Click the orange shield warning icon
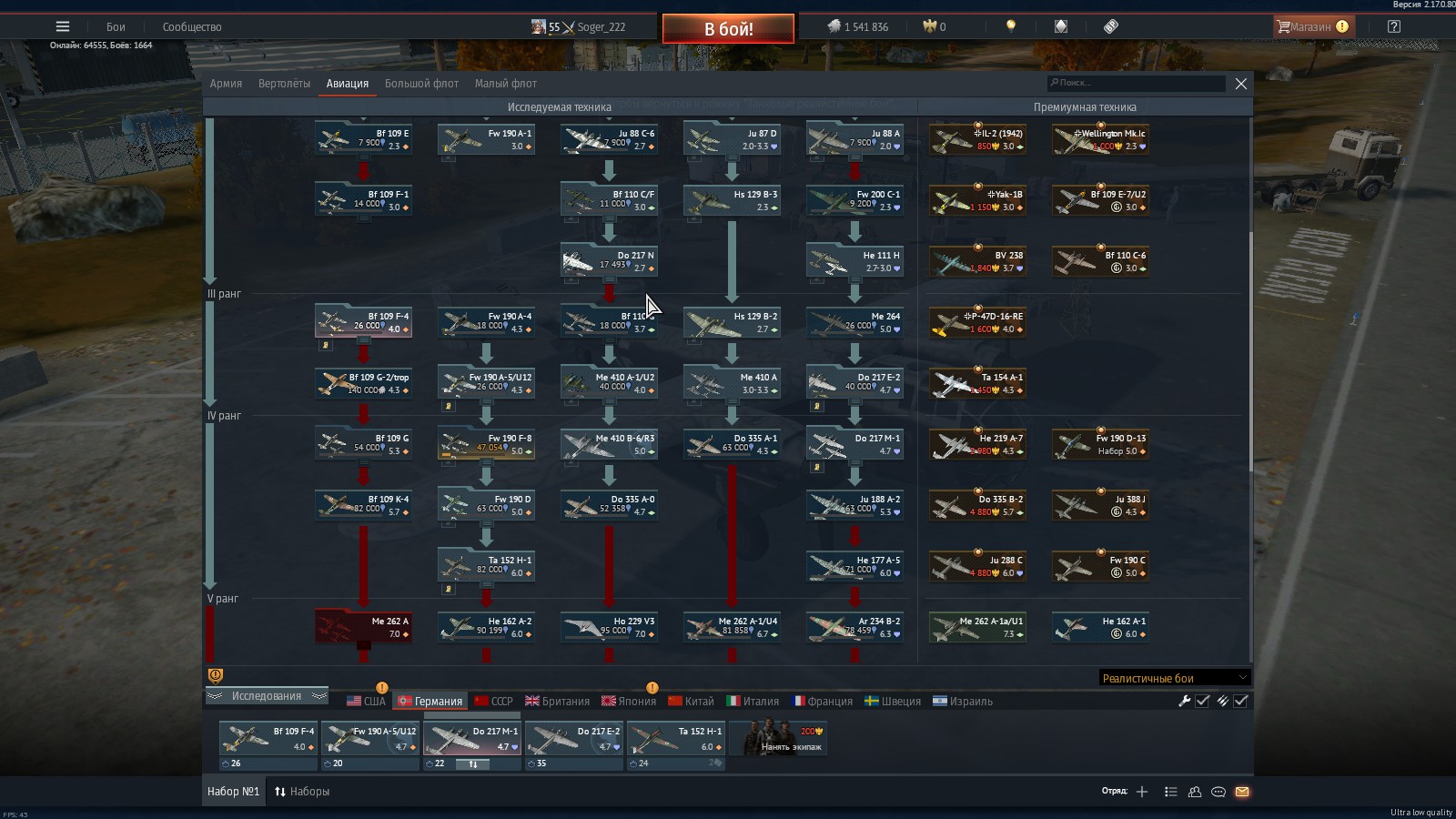 click(x=216, y=675)
